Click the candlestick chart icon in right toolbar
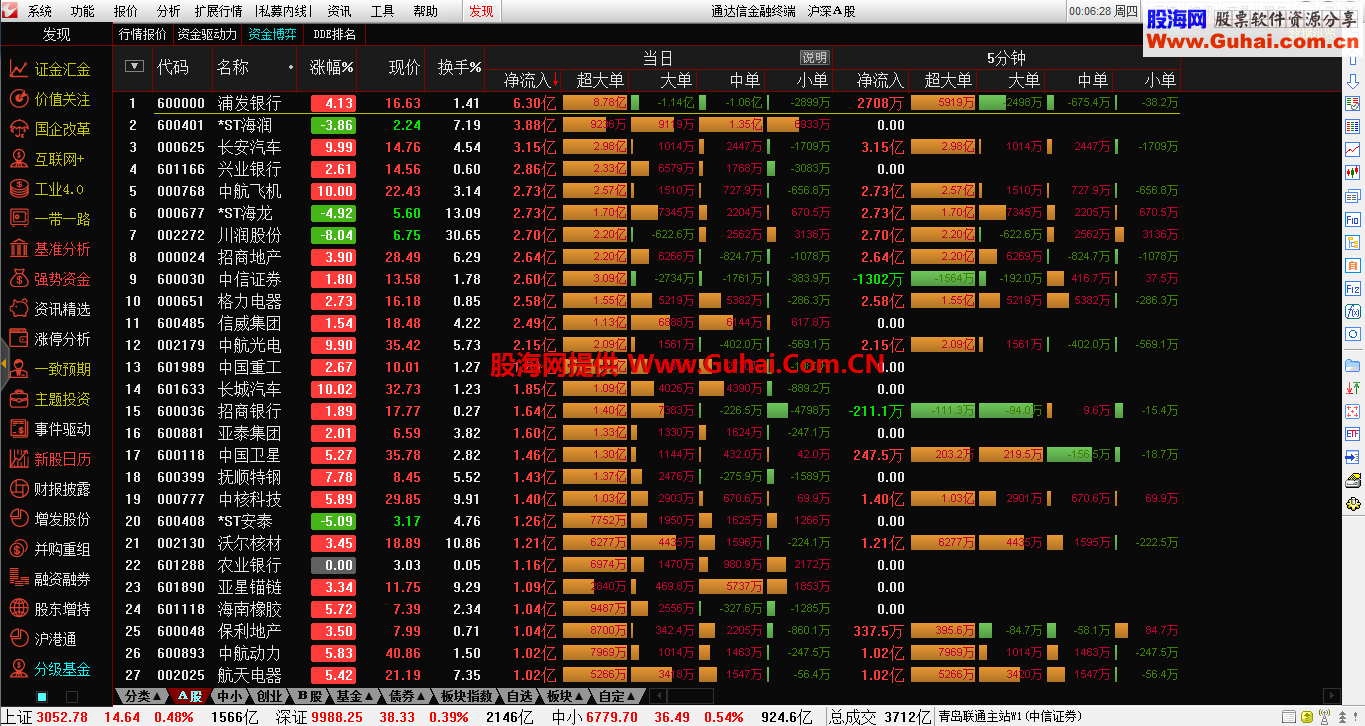The image size is (1365, 726). 1353,171
